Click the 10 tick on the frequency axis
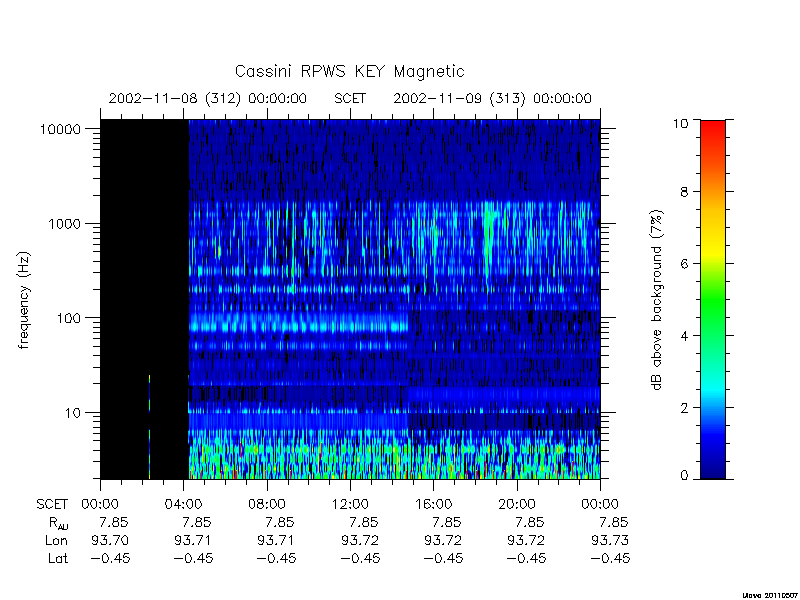Viewport: 800px width, 600px height. click(x=73, y=413)
